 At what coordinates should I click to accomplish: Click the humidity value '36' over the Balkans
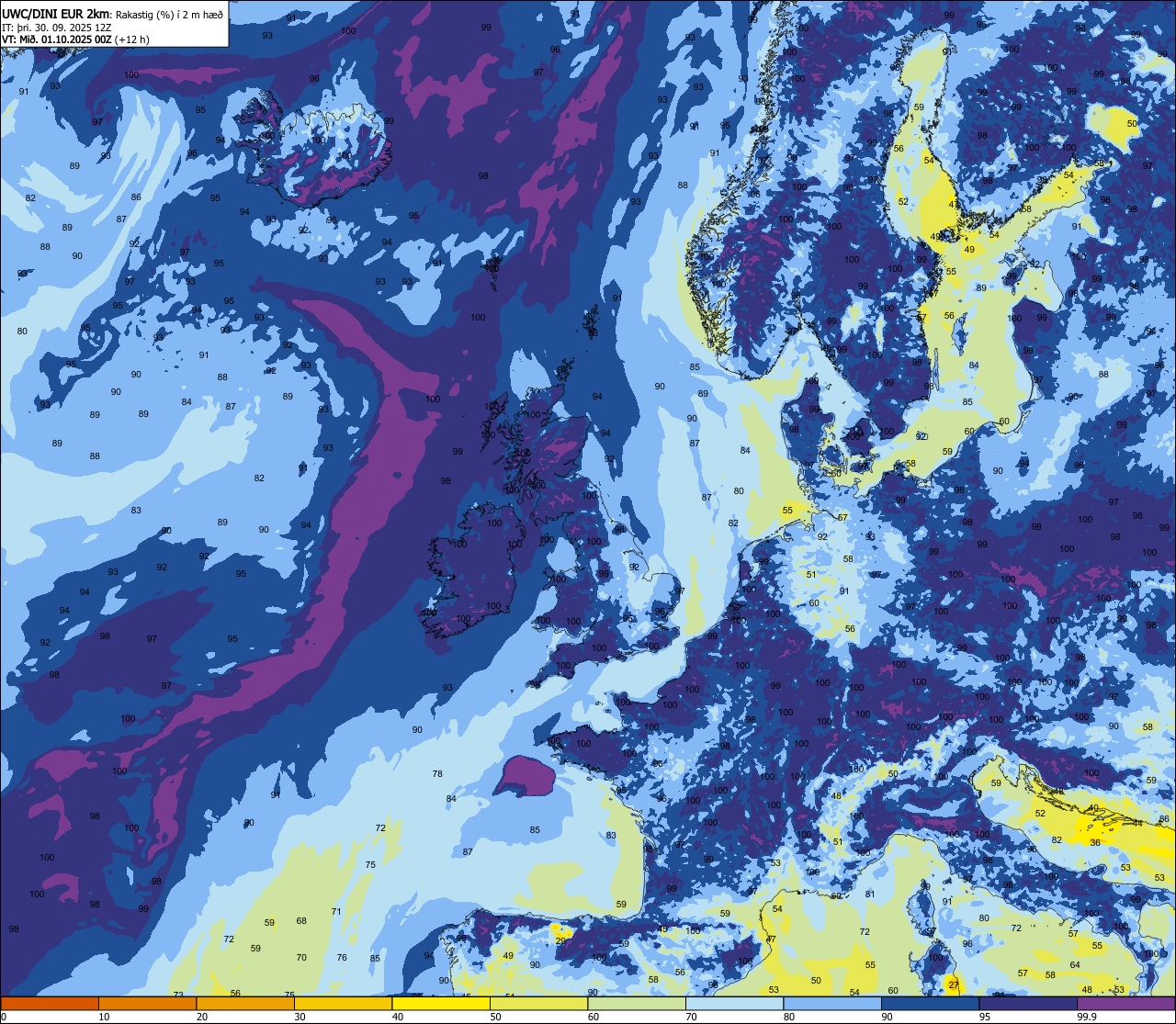pos(1095,842)
